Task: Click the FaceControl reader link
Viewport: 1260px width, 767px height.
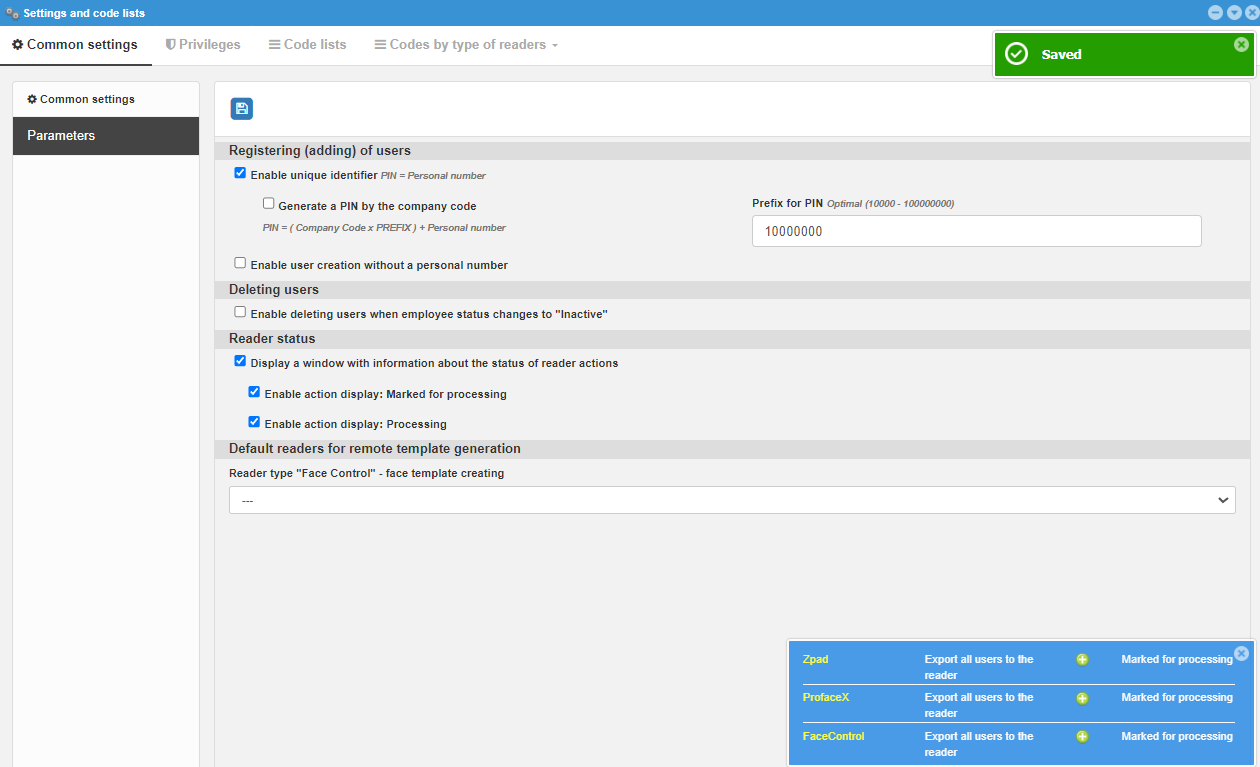Action: [x=834, y=737]
